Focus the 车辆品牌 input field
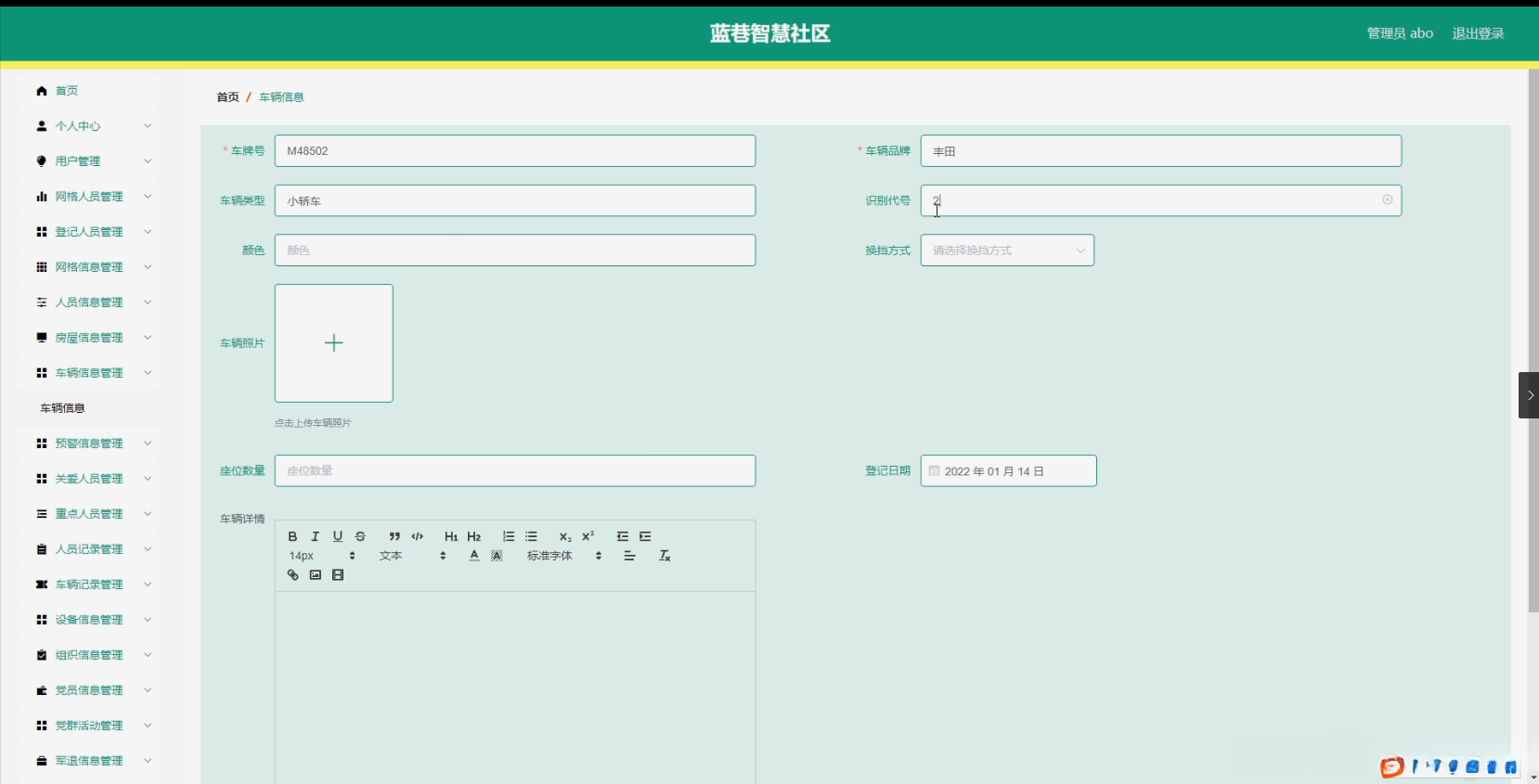 point(1161,151)
